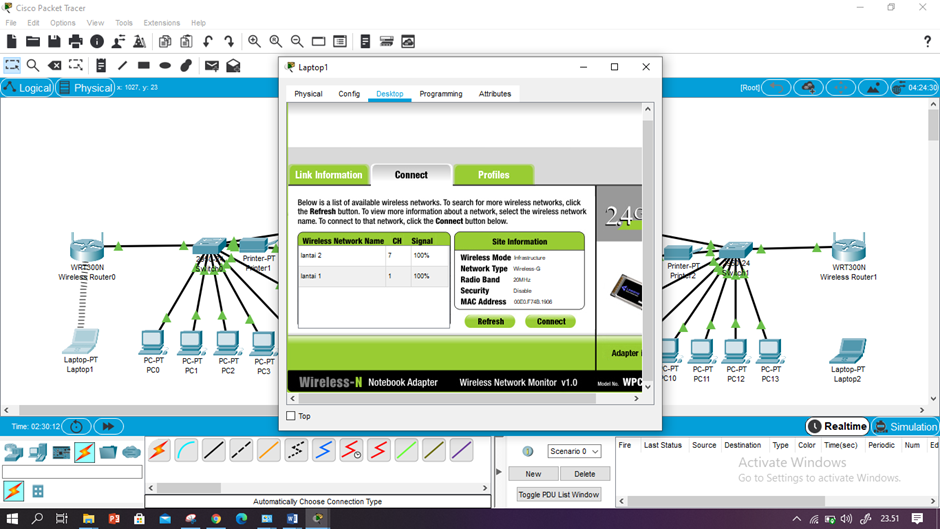Choose the Copper Straight-Through black cable
940x529 pixels.
pos(213,450)
